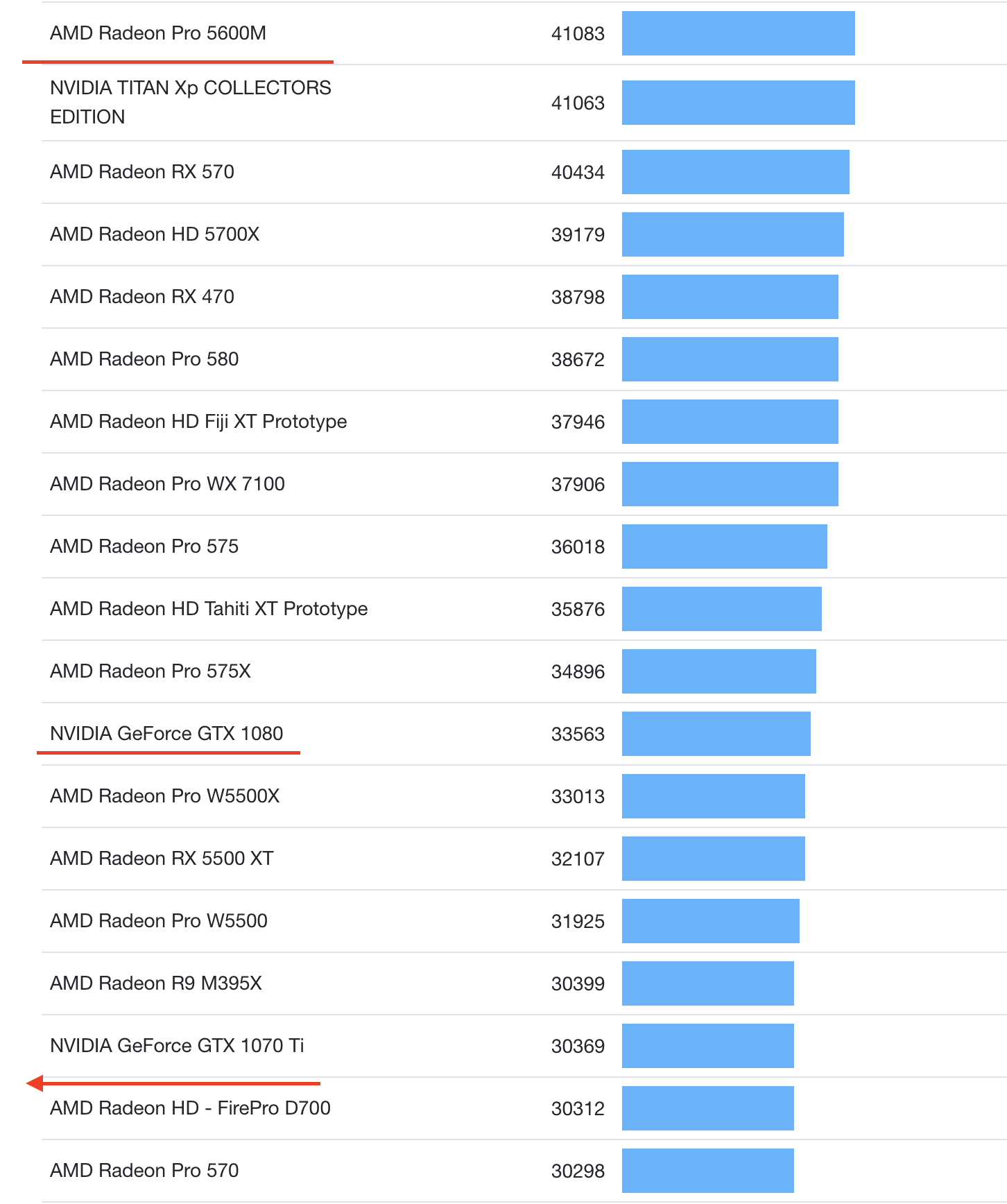
Task: Select AMD Radeon HD Tahiti XT Prototype
Action: coord(209,609)
